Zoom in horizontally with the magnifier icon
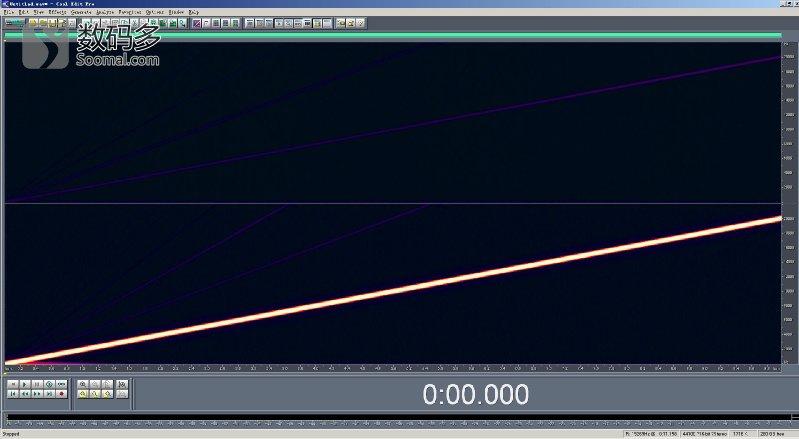799x439 pixels. (x=83, y=384)
